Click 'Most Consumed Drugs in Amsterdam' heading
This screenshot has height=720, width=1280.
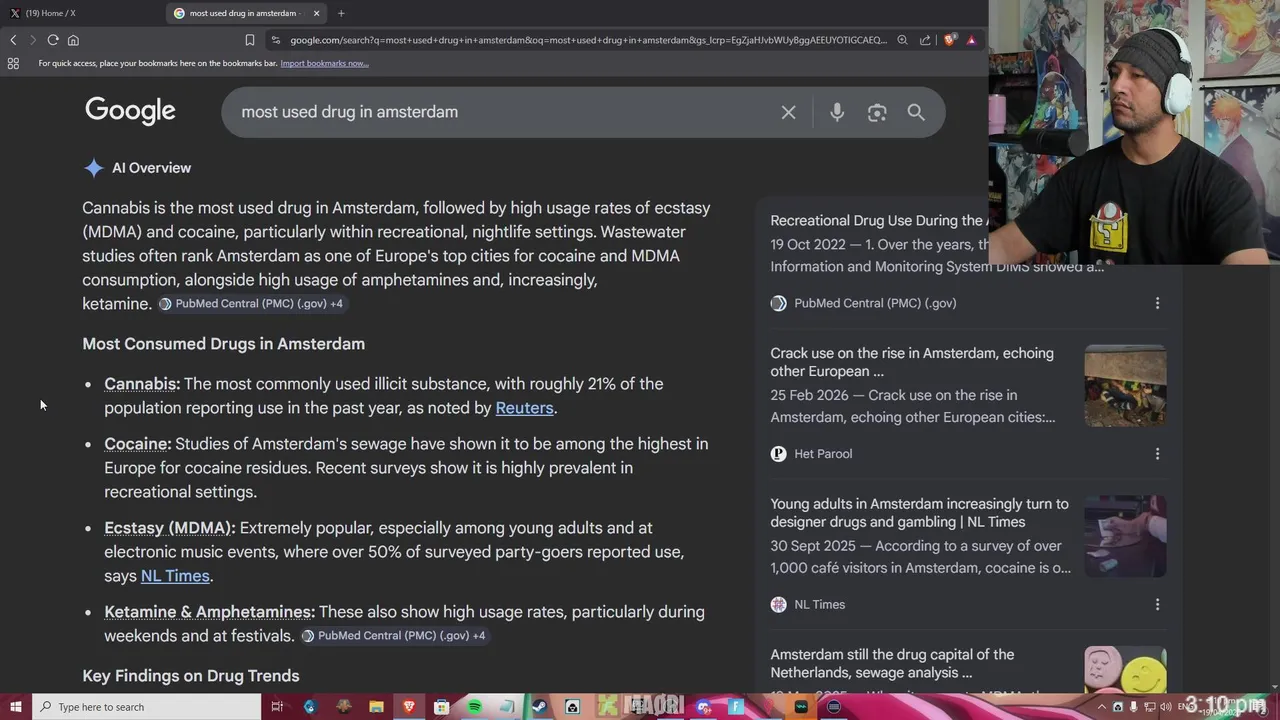[223, 344]
